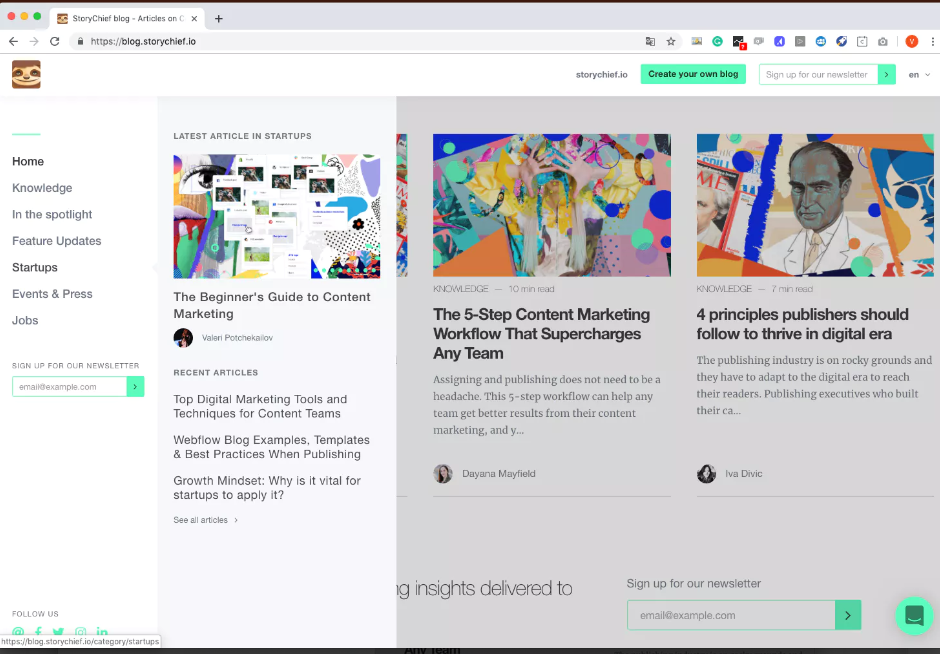Open the LinkedIn follow icon
Viewport: 940px width, 654px height.
[102, 631]
